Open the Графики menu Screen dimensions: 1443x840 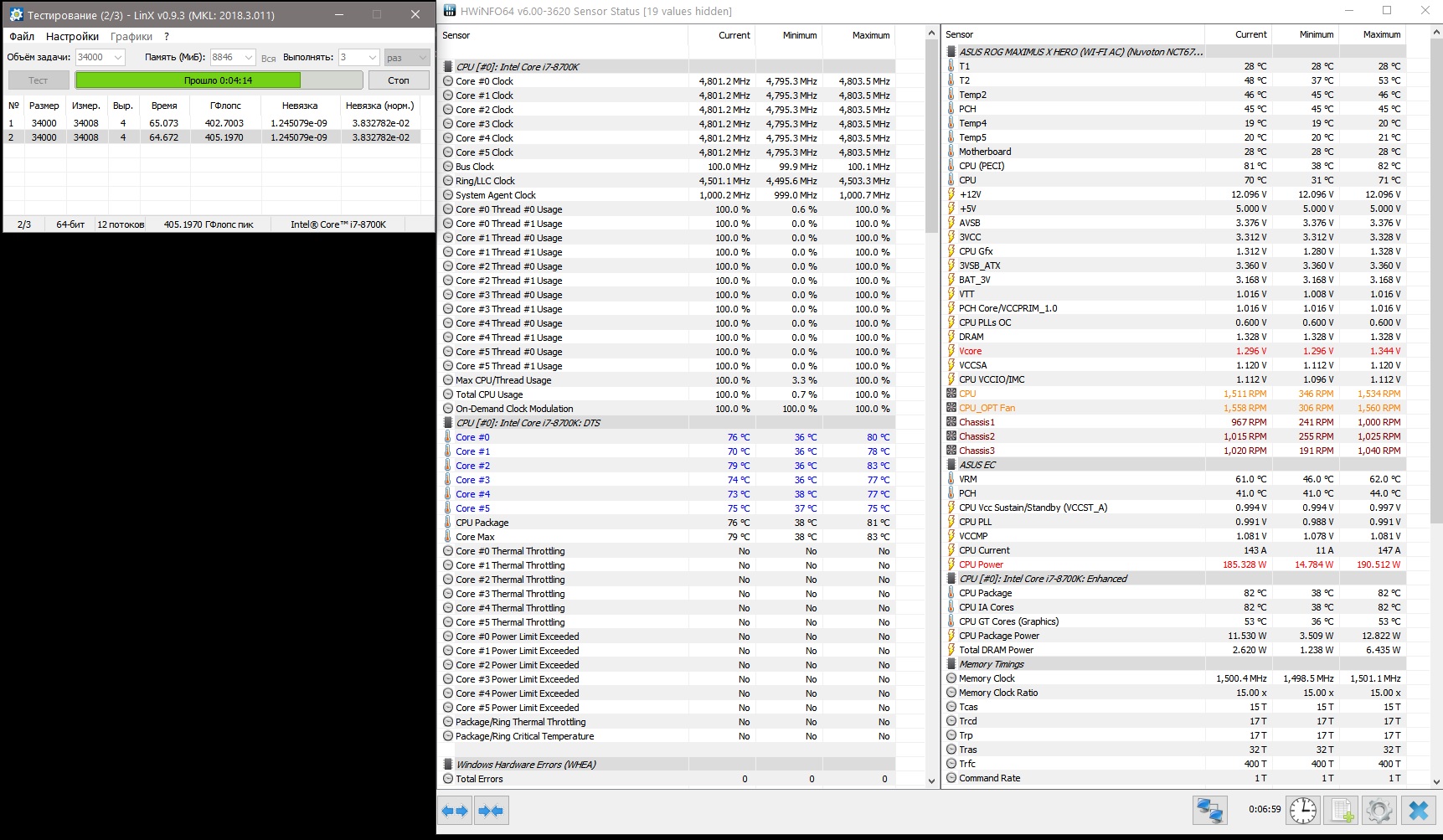coord(131,36)
